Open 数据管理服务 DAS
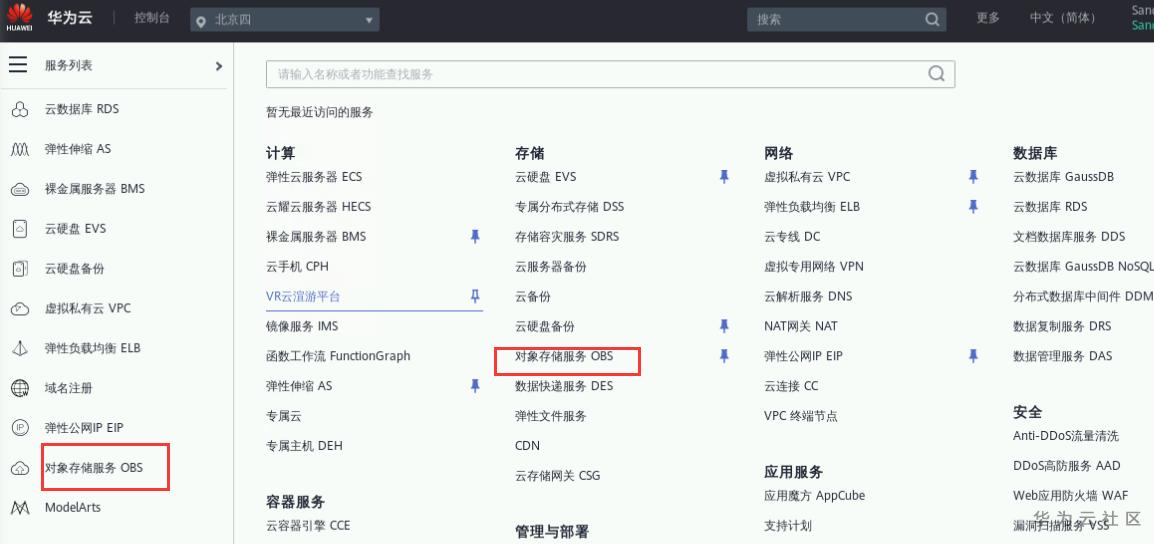The image size is (1154, 544). pos(1063,356)
